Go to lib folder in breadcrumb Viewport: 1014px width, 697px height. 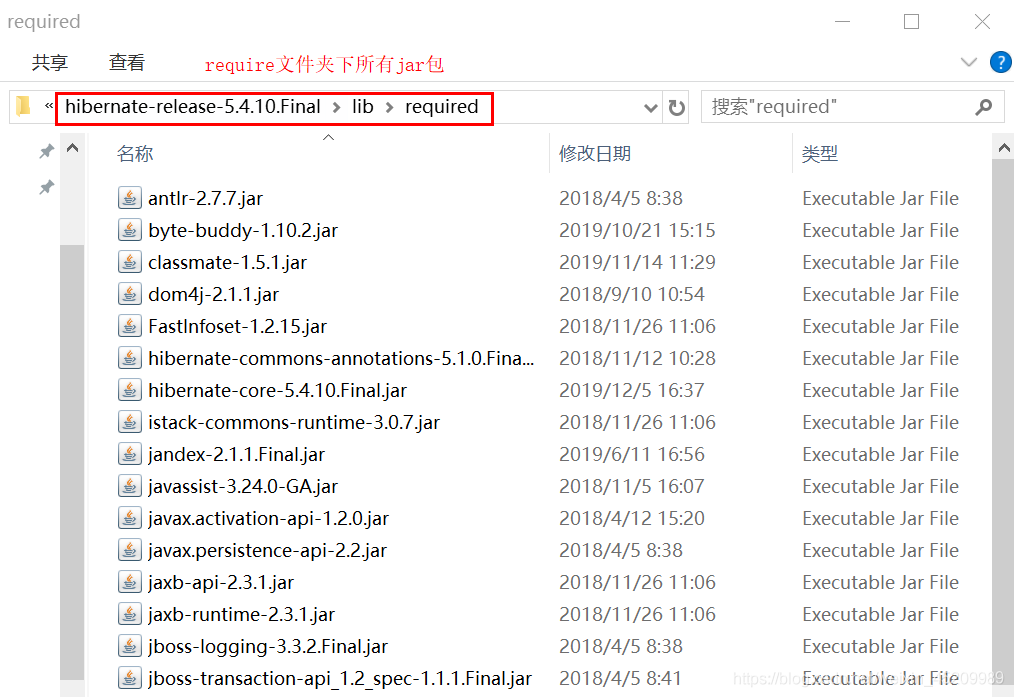click(363, 107)
